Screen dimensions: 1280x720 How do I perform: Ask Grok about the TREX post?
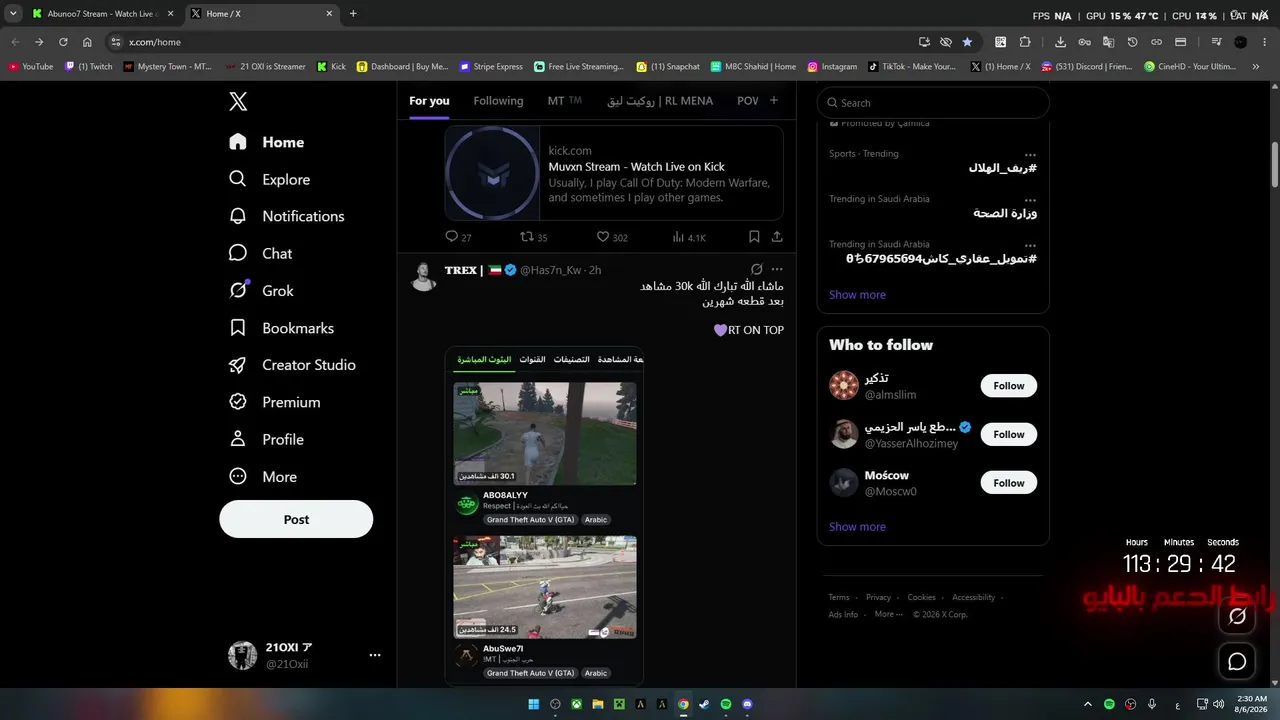757,270
